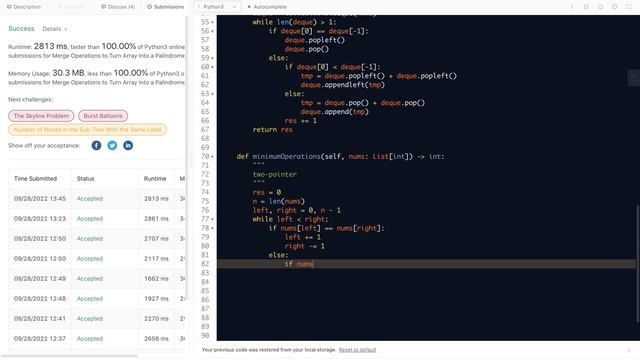This screenshot has width=640, height=360.
Task: Click the 'return res' code on line 67
Action: [x=273, y=130]
